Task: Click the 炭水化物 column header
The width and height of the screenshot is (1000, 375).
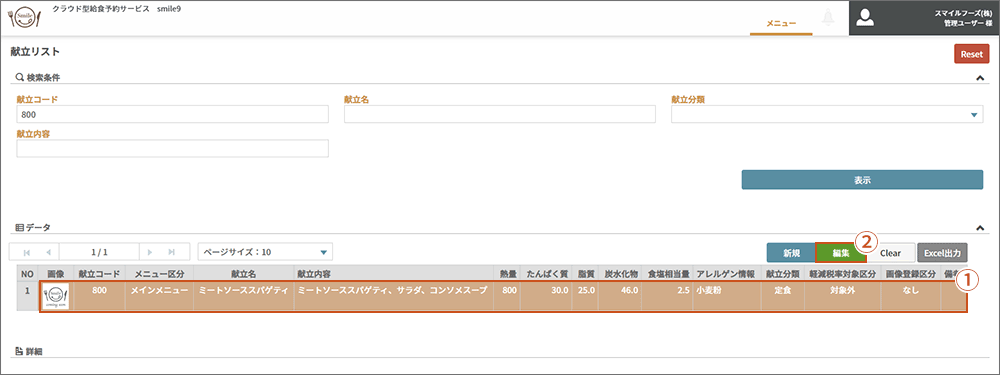Action: point(621,274)
